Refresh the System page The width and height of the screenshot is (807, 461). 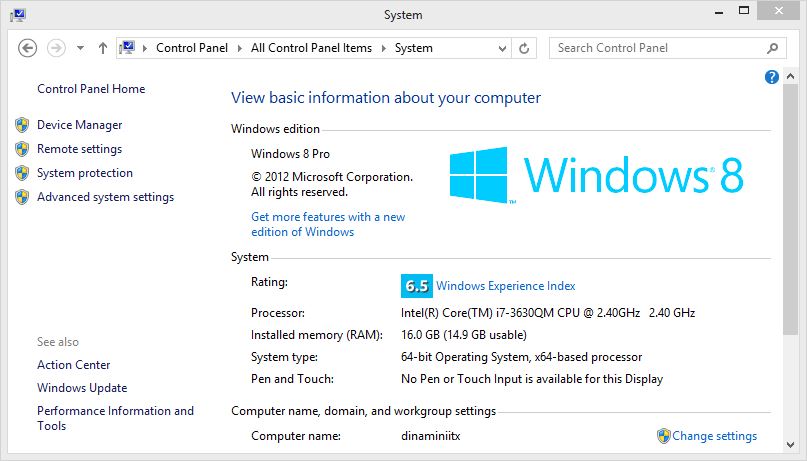(x=524, y=48)
